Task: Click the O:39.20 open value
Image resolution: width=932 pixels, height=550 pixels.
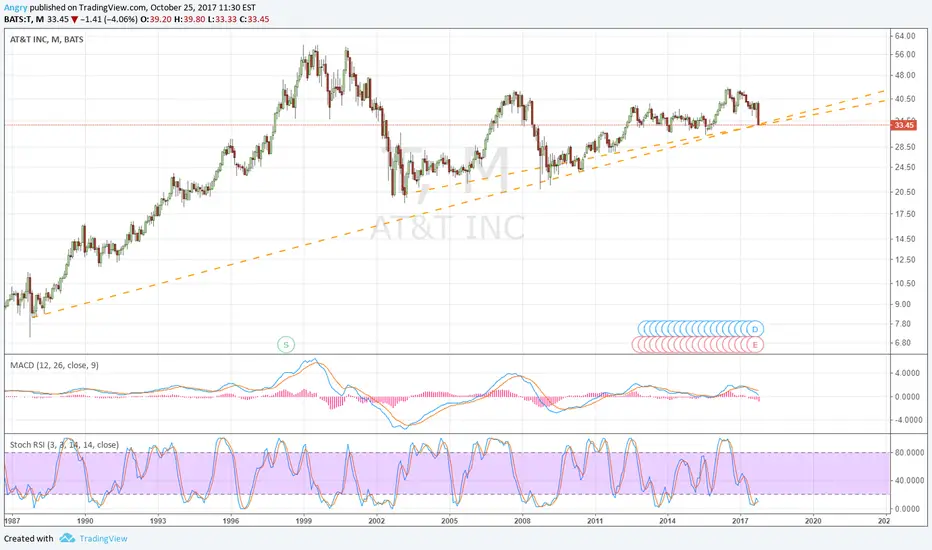Action: (156, 19)
